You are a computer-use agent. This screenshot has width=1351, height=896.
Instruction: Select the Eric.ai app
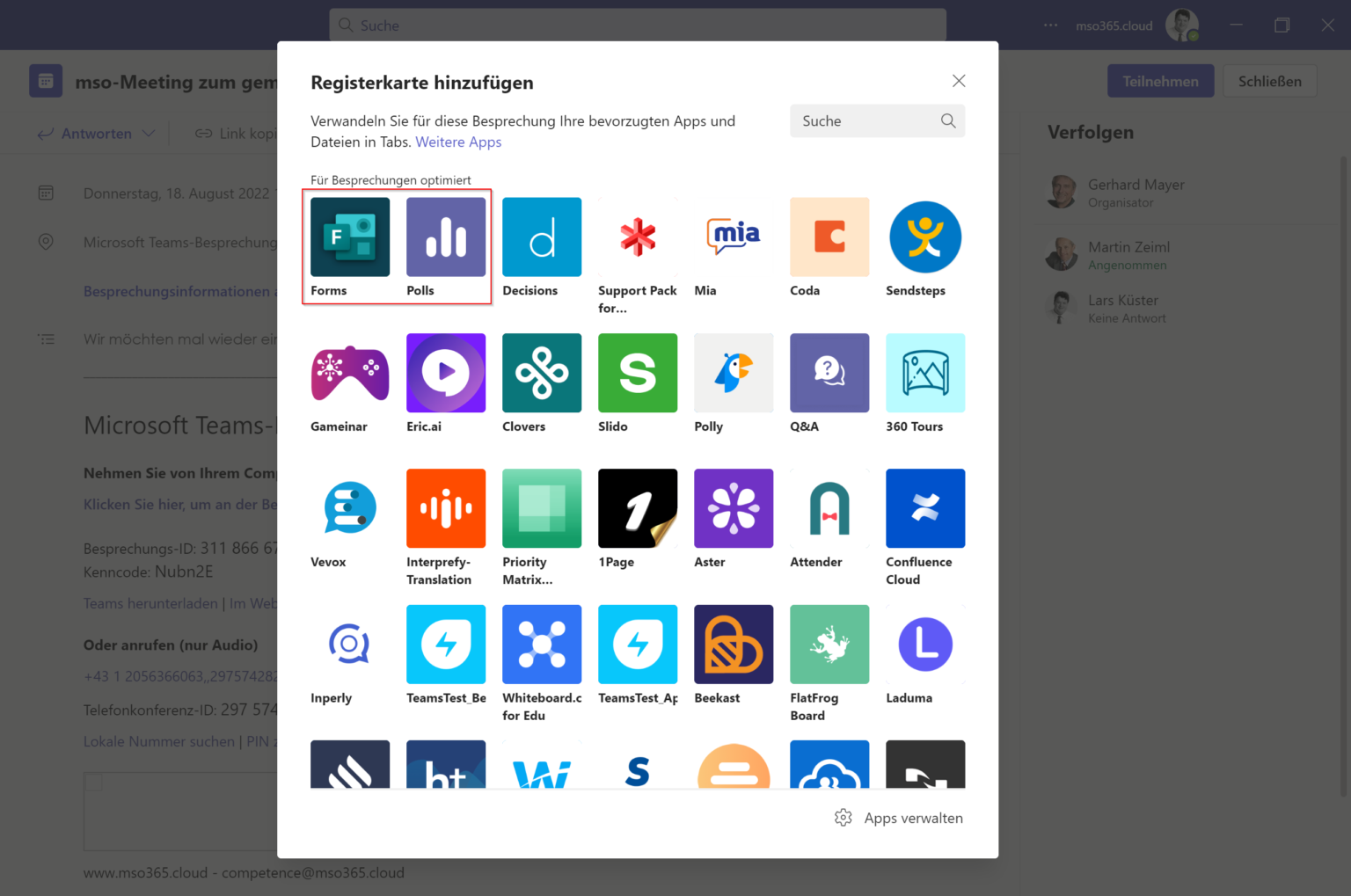445,373
